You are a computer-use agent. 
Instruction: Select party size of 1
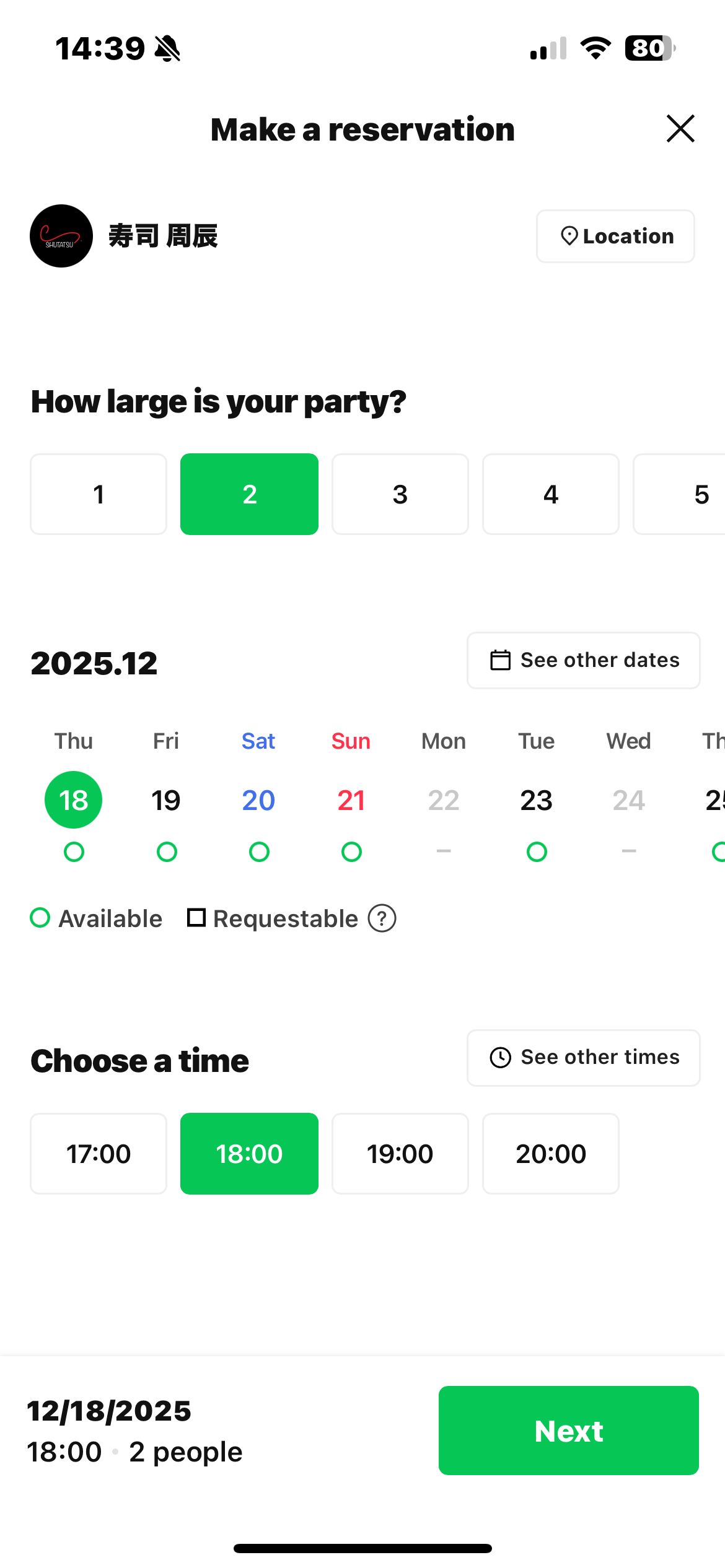[x=99, y=494]
